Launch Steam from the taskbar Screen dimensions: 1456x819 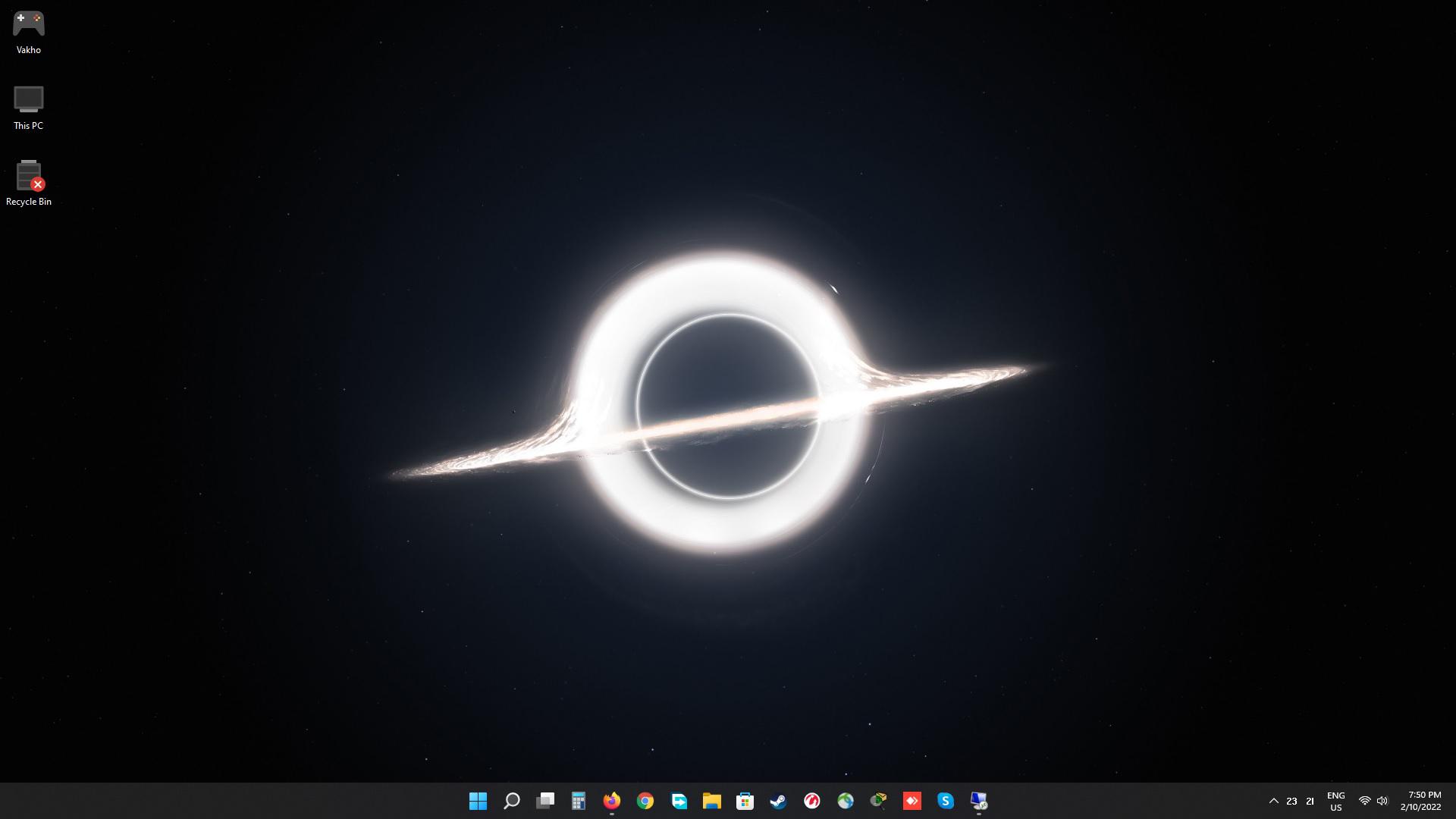[x=778, y=801]
